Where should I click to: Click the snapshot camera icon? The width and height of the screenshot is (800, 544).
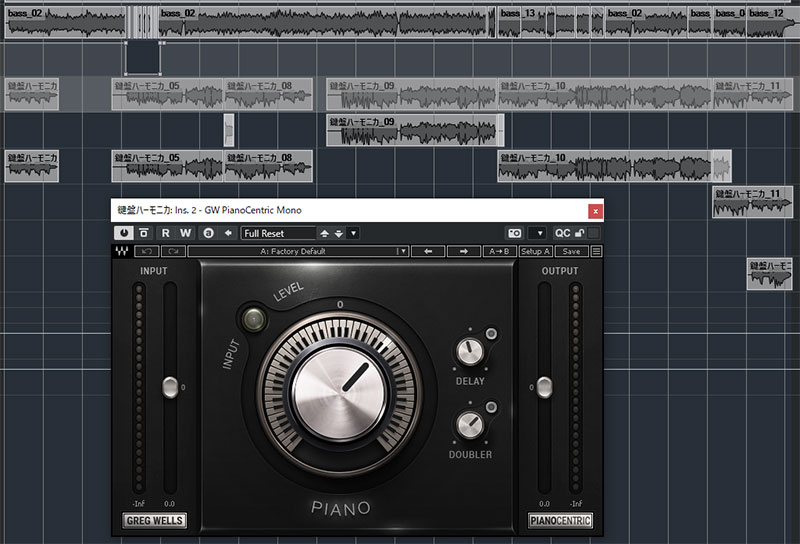[515, 233]
